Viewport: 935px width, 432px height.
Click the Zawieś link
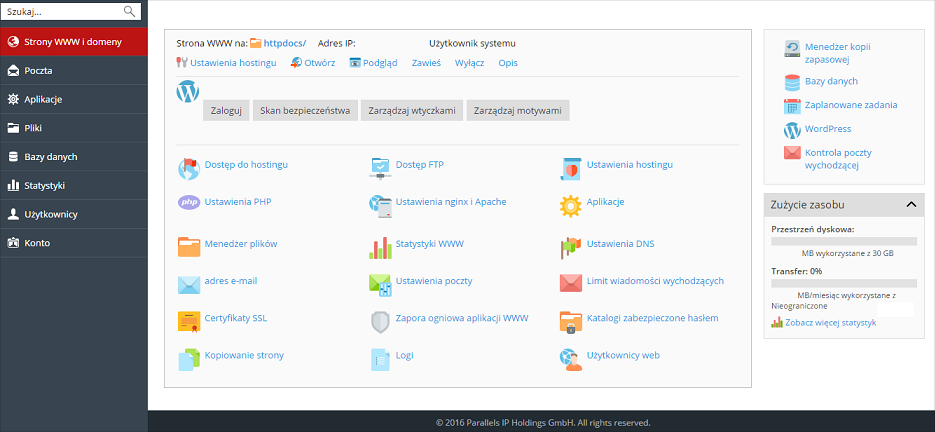pos(426,63)
